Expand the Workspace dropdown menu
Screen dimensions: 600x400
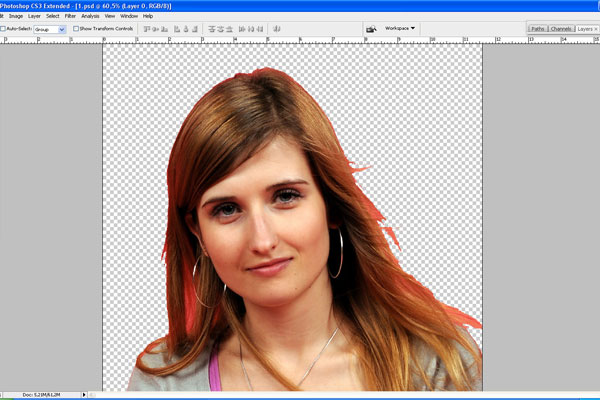(400, 29)
